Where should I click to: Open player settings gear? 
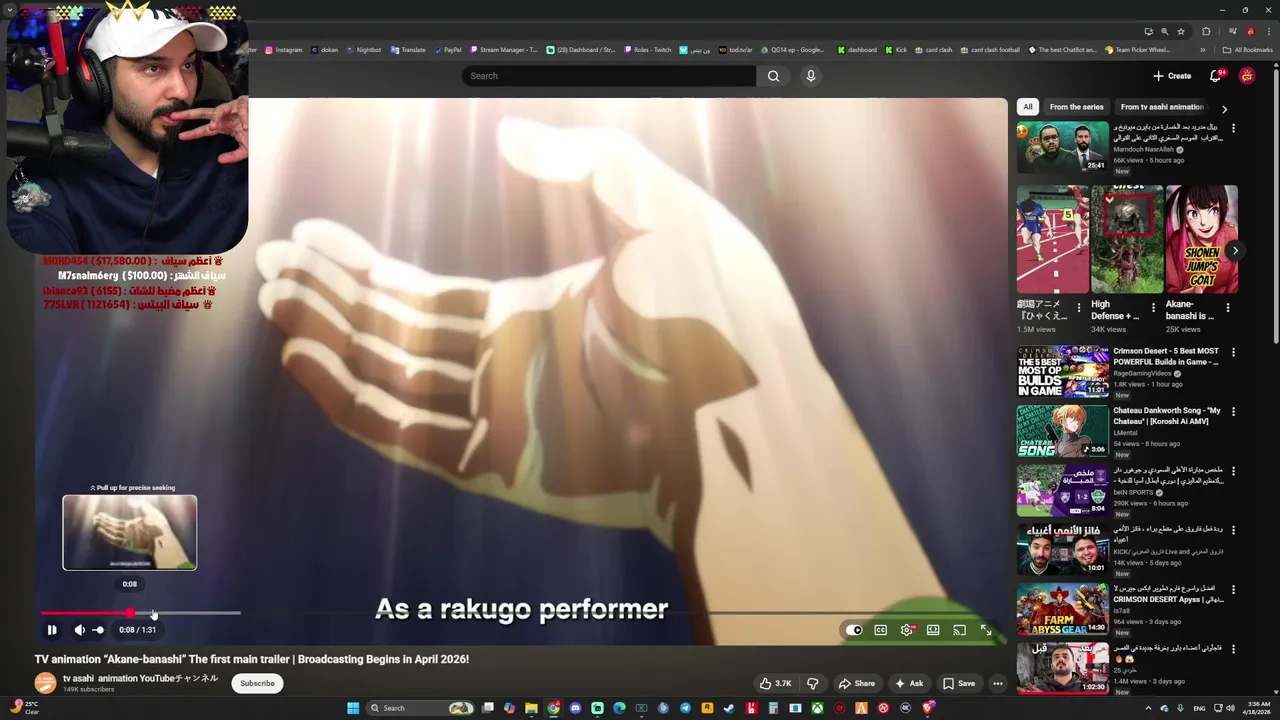[x=907, y=630]
